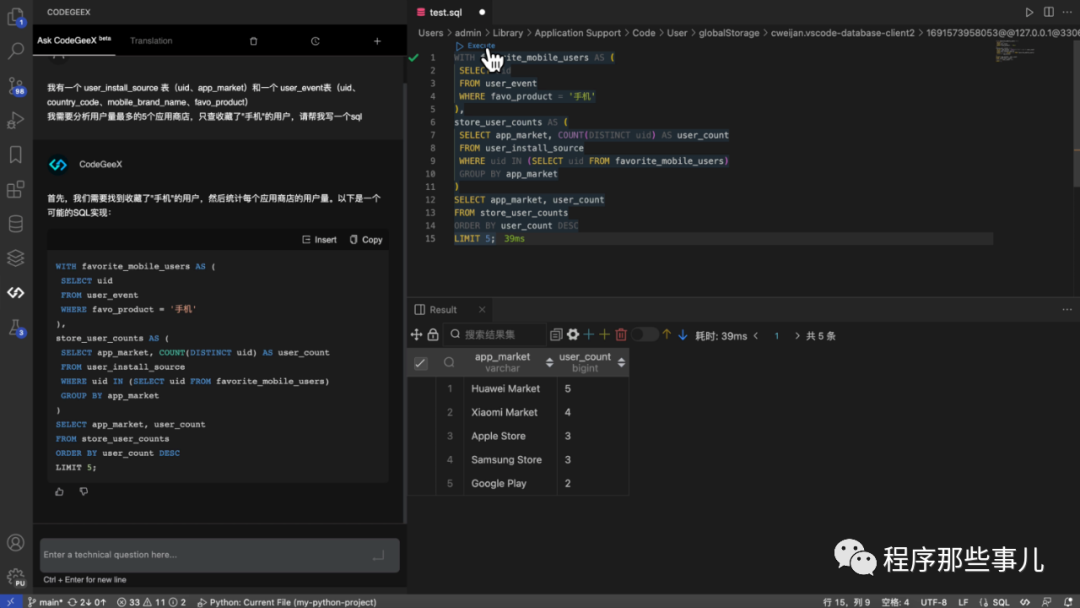Copy the result set using the copy icon

click(557, 333)
